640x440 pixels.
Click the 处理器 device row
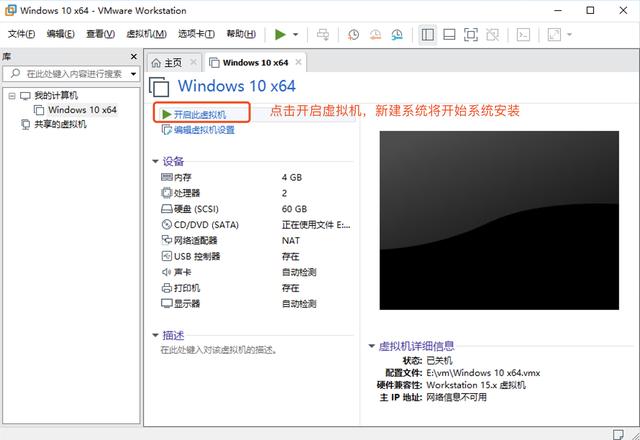[257, 193]
